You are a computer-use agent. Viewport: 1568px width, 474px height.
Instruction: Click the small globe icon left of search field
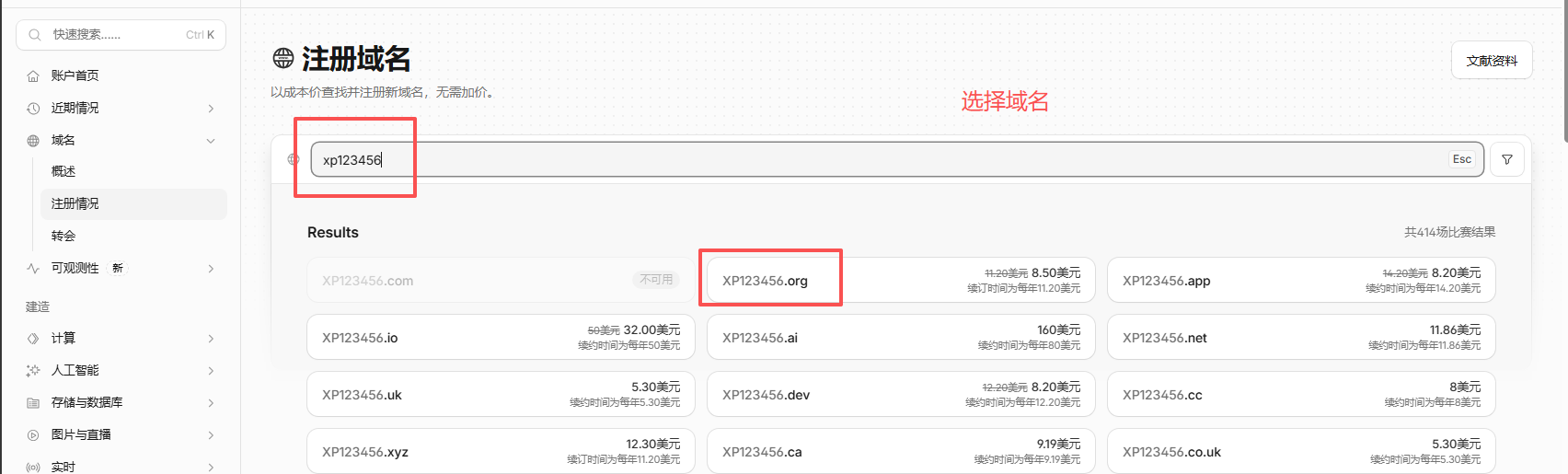[294, 159]
